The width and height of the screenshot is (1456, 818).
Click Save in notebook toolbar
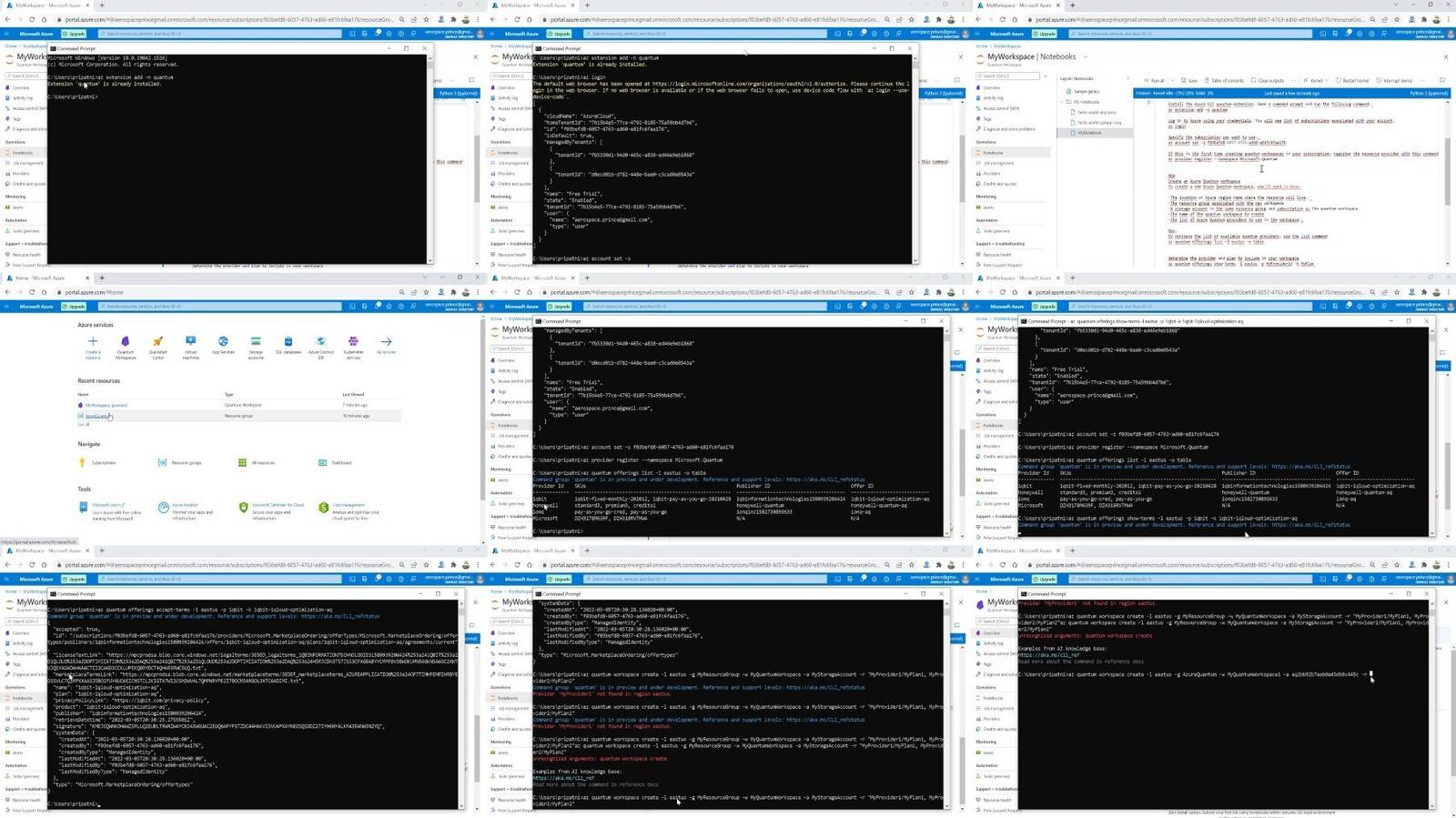point(1190,80)
